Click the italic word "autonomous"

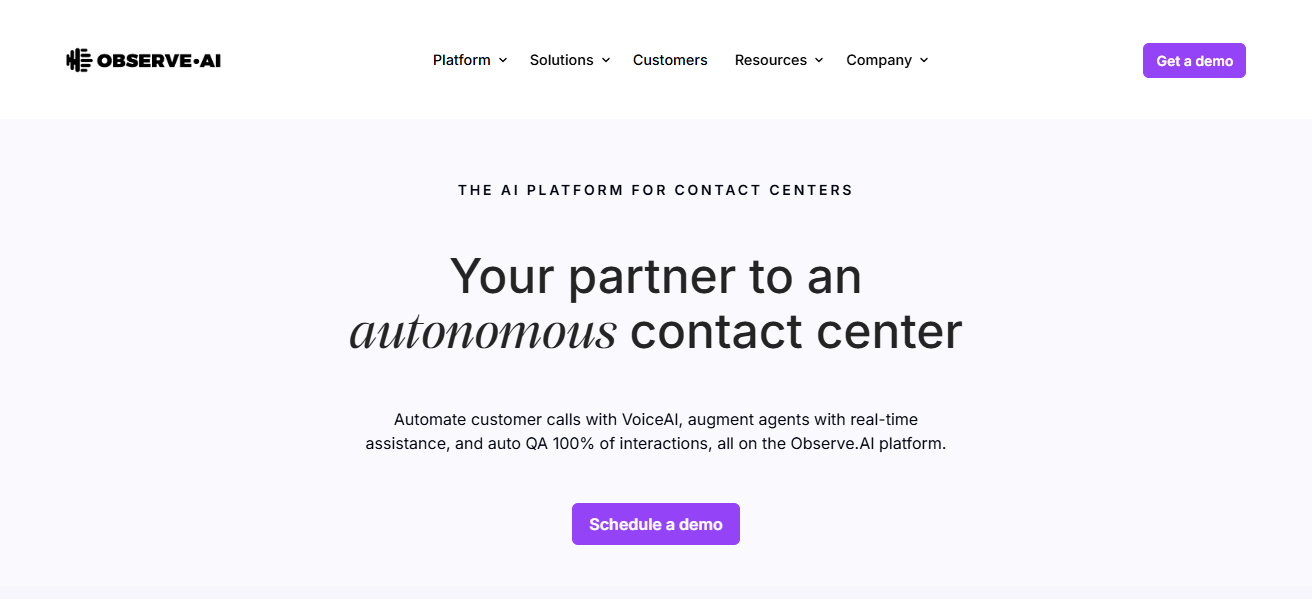(x=483, y=332)
